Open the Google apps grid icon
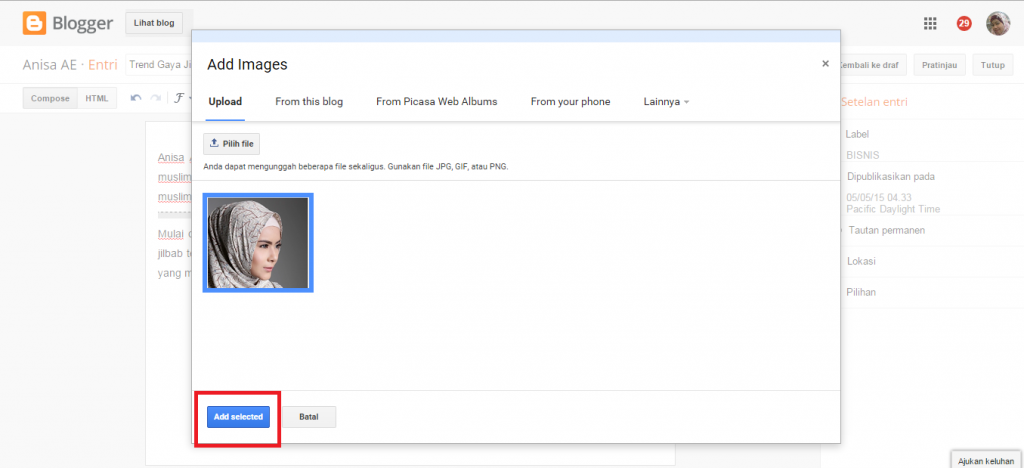The image size is (1024, 468). coord(930,23)
